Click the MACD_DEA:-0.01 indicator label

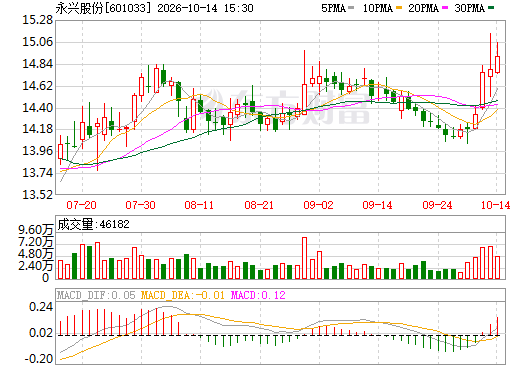[x=183, y=295]
